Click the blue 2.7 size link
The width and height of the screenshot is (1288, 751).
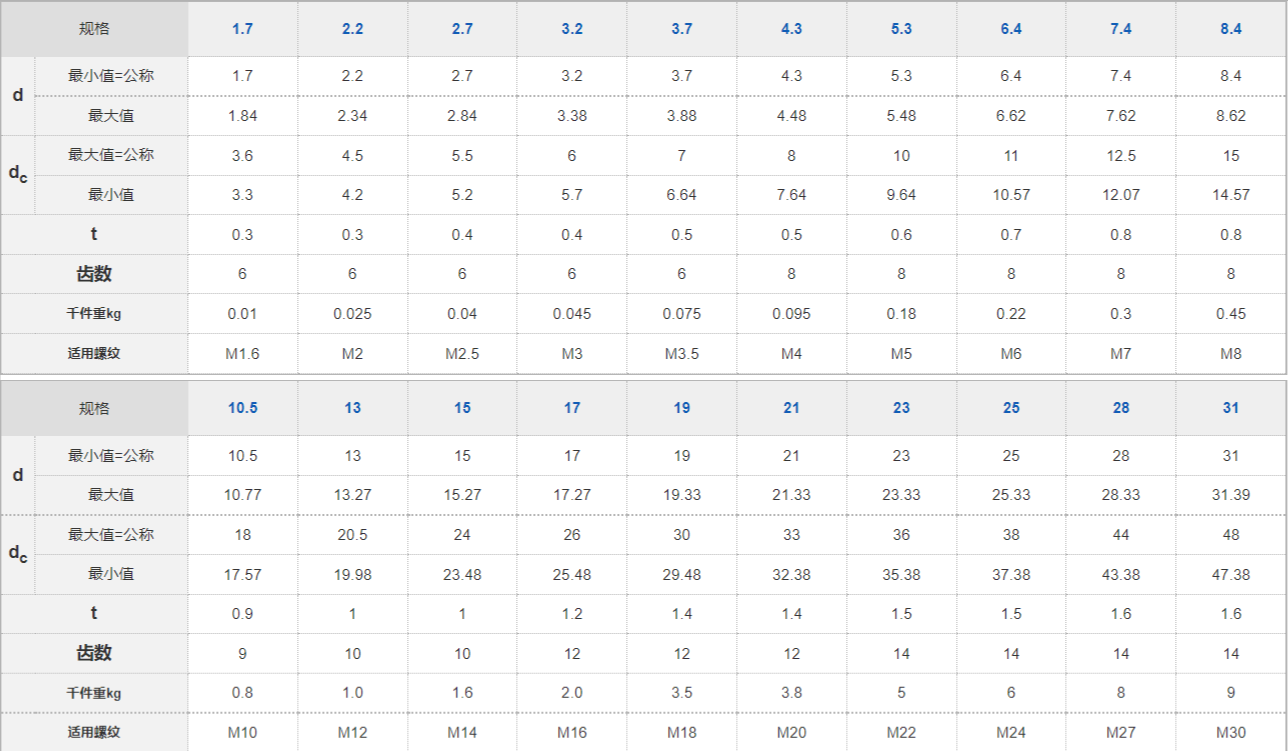point(462,29)
